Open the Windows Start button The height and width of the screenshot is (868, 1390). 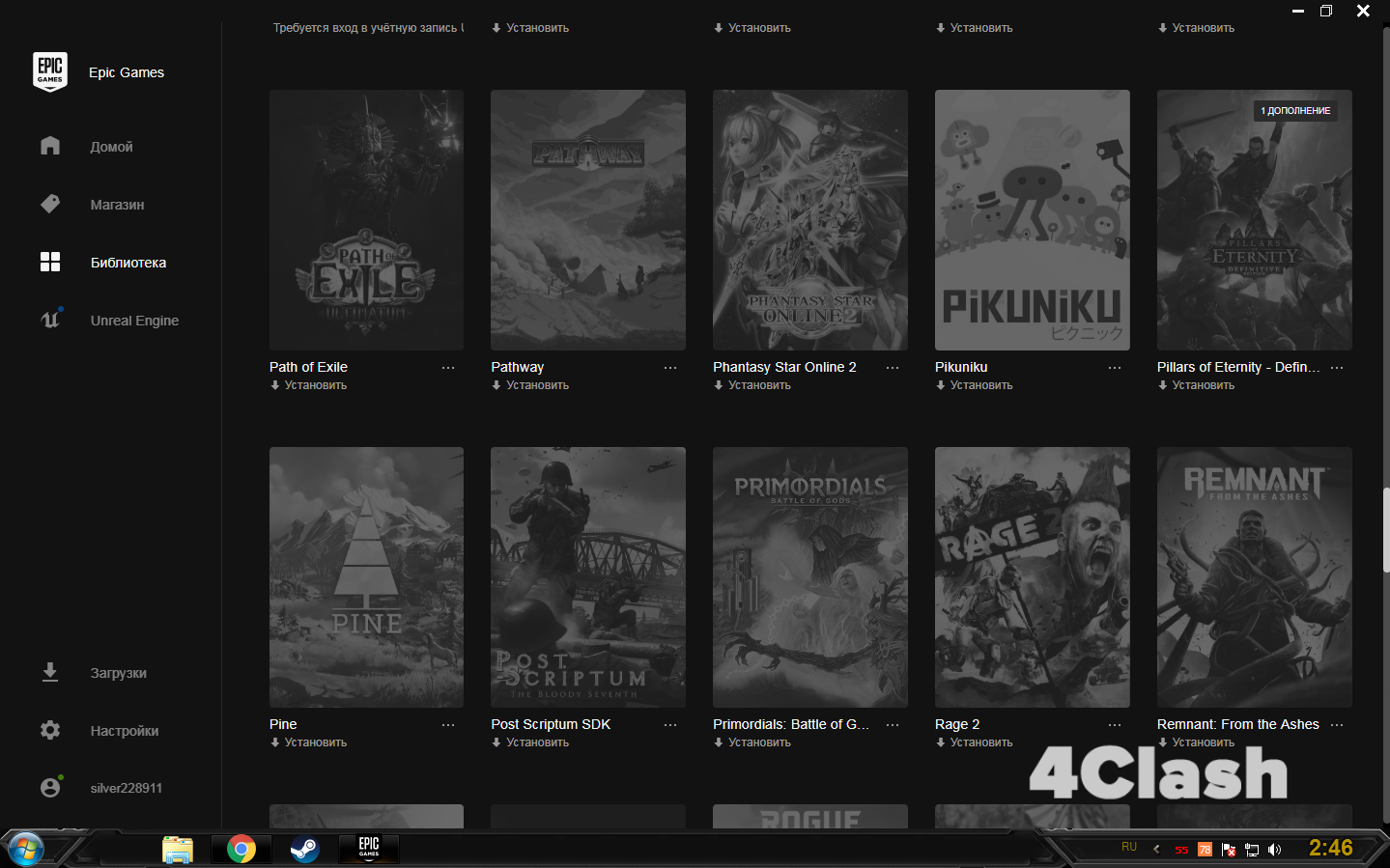point(25,850)
